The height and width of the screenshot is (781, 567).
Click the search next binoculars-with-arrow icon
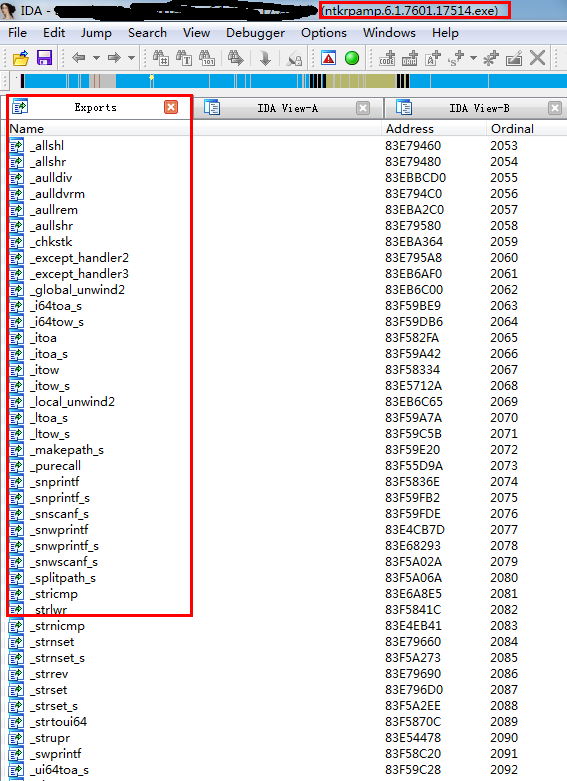(x=236, y=58)
